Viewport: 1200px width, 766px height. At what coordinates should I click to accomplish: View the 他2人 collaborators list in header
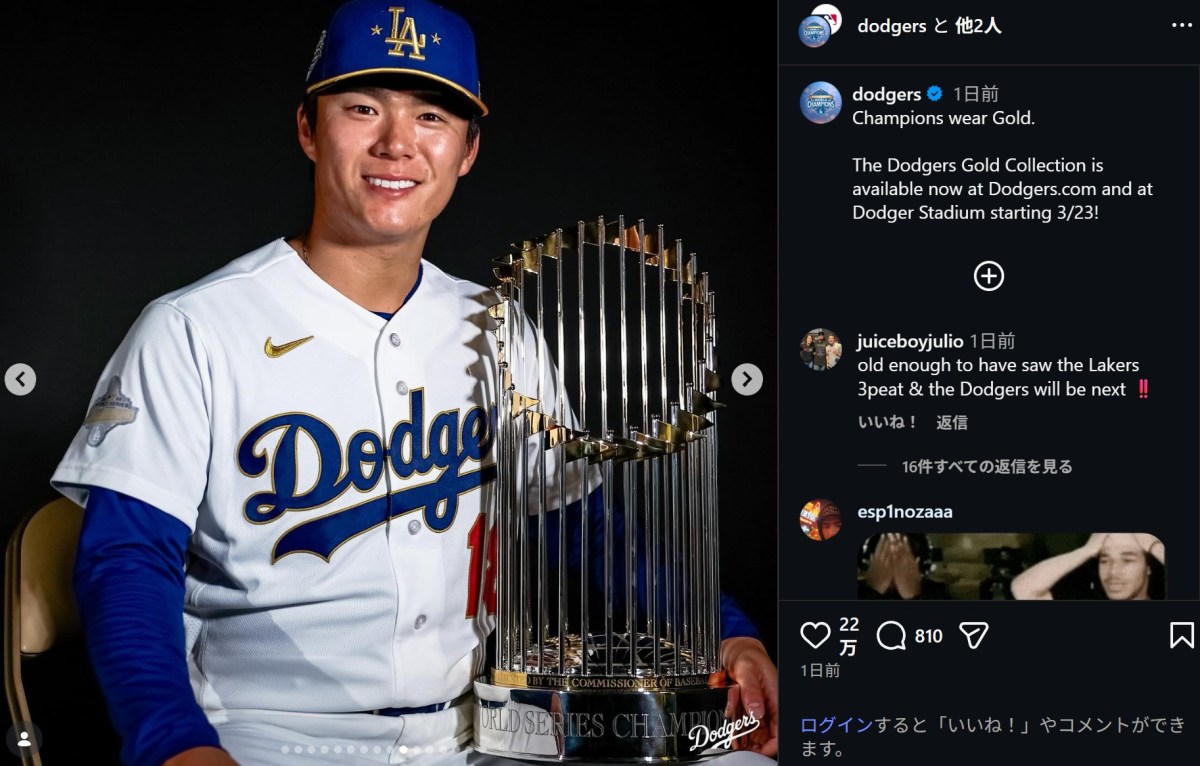click(x=978, y=26)
